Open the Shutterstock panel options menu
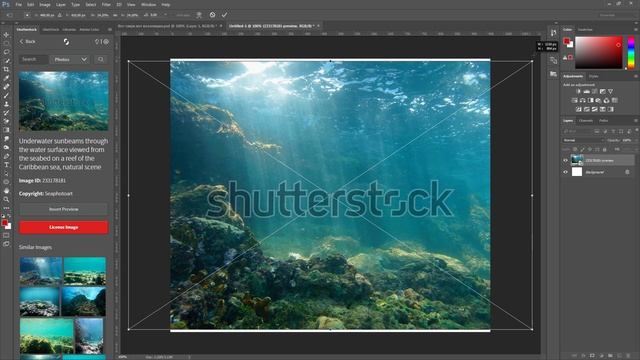 [x=109, y=30]
